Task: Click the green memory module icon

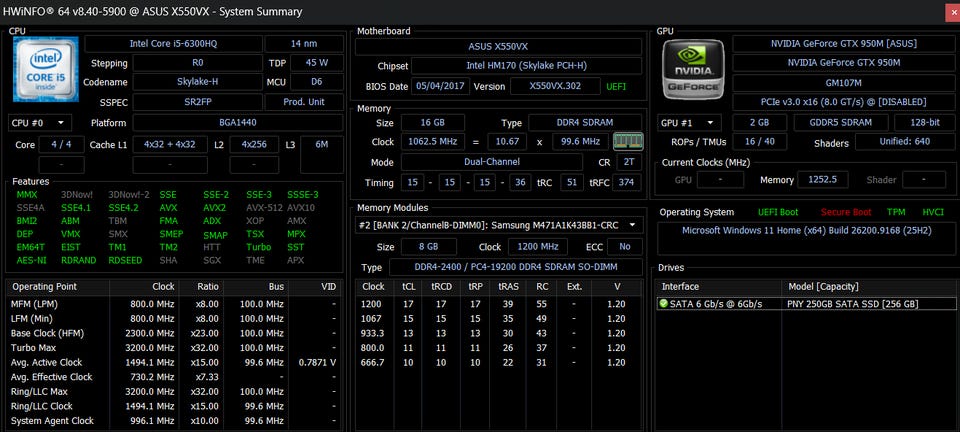Action: point(628,142)
